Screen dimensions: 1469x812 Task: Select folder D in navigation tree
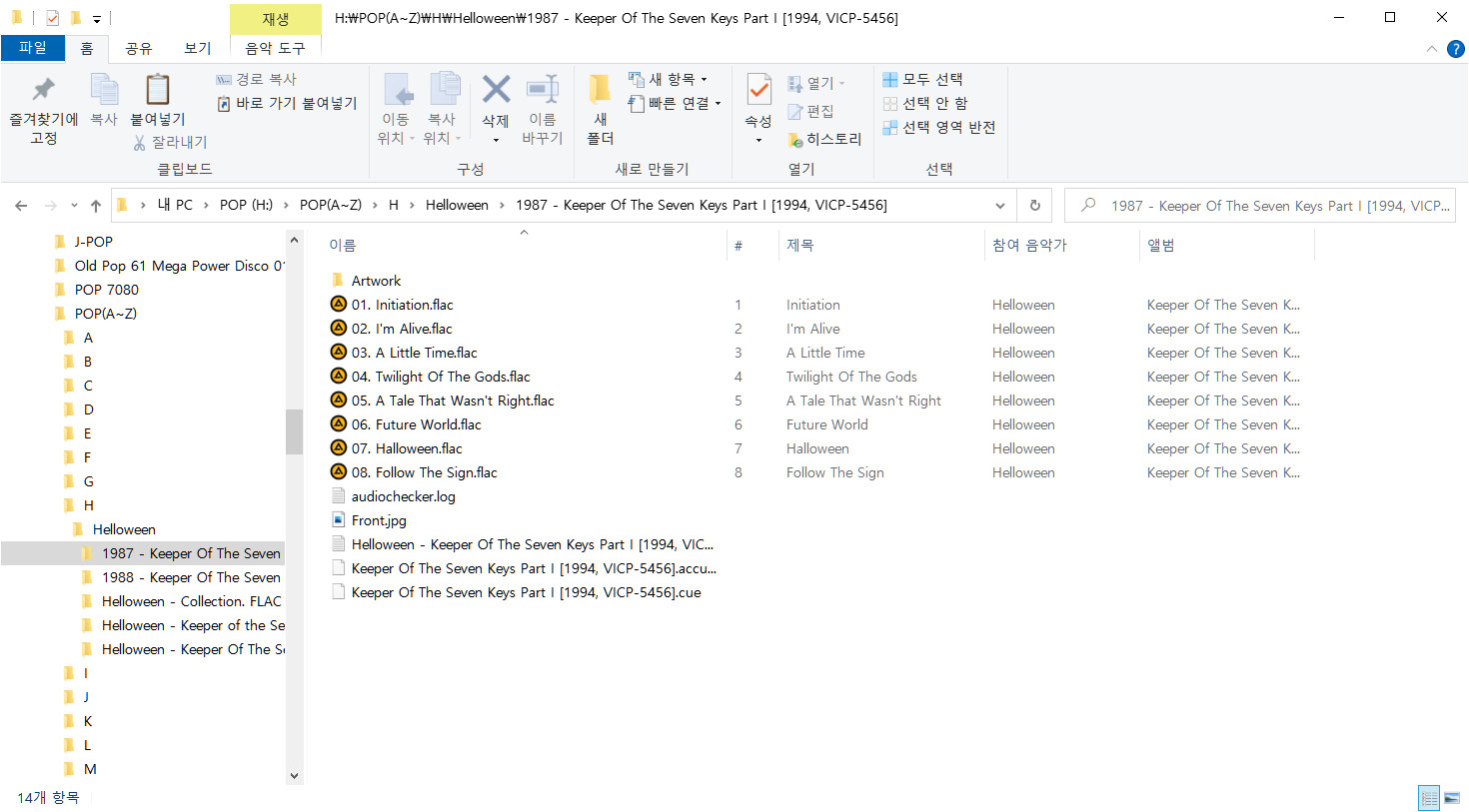[x=88, y=409]
